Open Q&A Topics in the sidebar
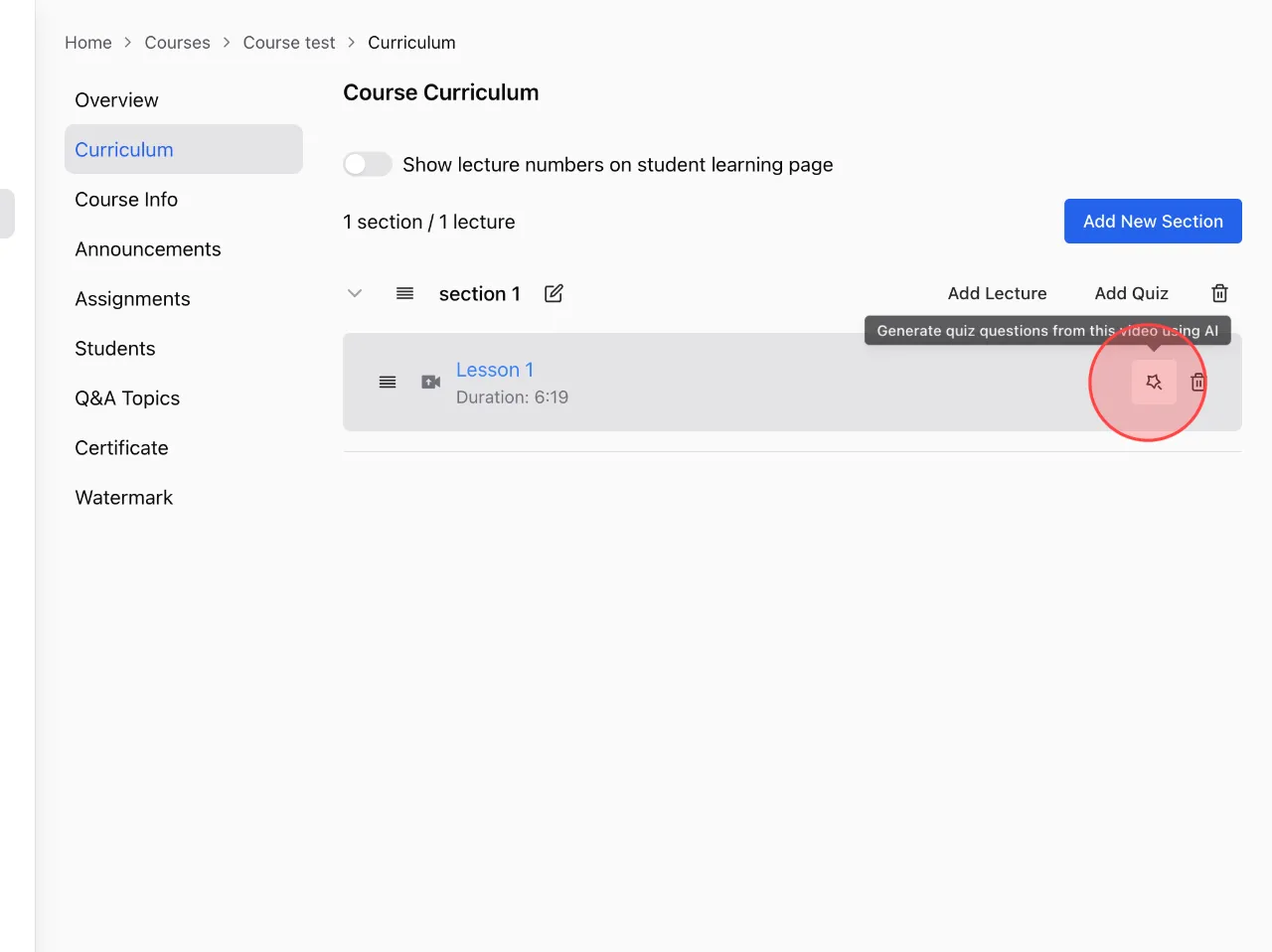The width and height of the screenshot is (1272, 952). (x=183, y=397)
